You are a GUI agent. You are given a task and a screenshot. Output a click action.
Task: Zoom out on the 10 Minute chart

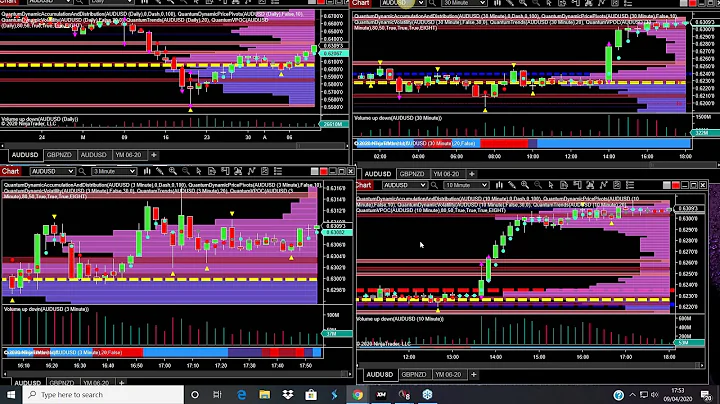[x=538, y=185]
